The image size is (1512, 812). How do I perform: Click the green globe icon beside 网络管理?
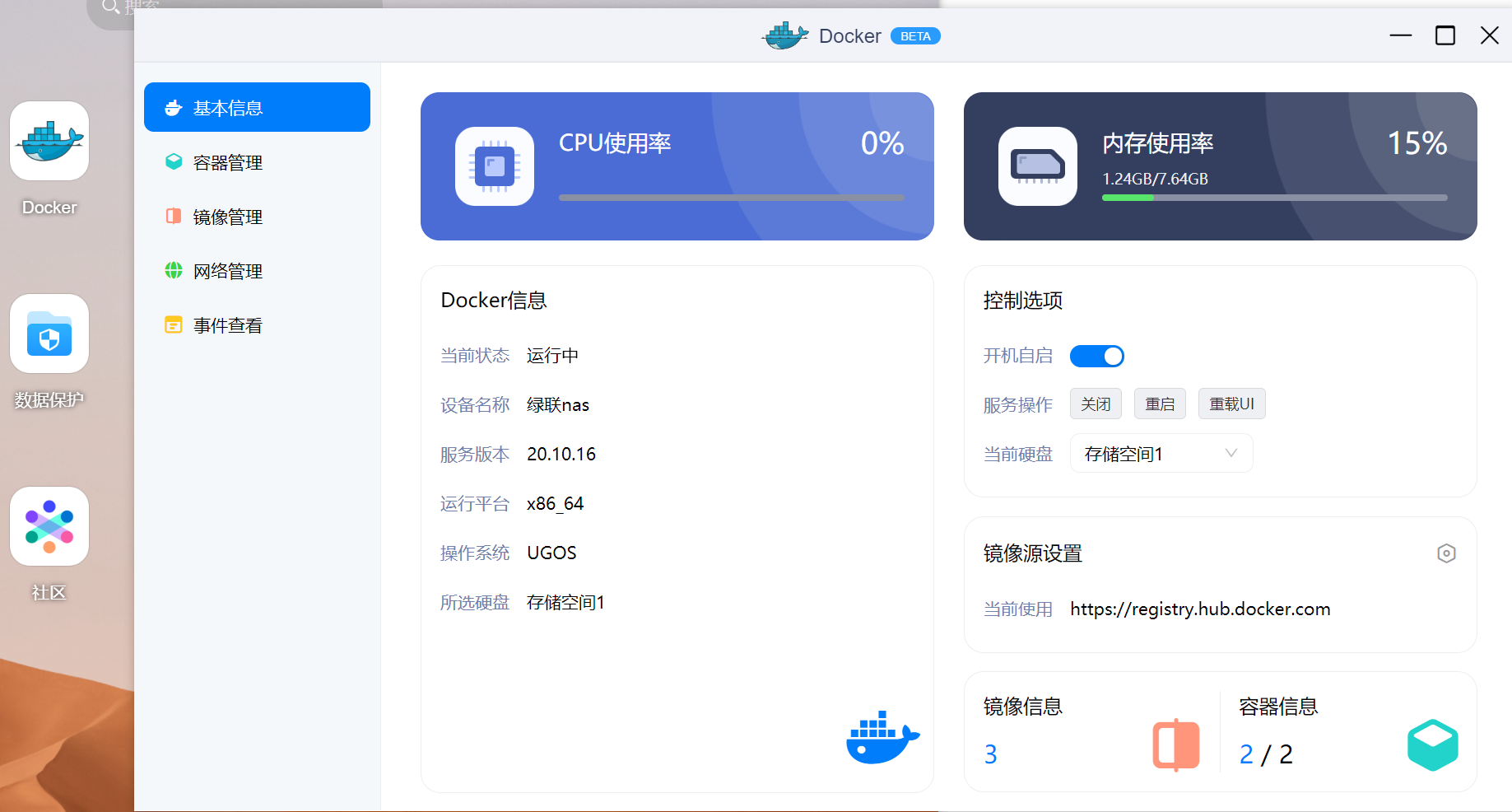(x=174, y=270)
